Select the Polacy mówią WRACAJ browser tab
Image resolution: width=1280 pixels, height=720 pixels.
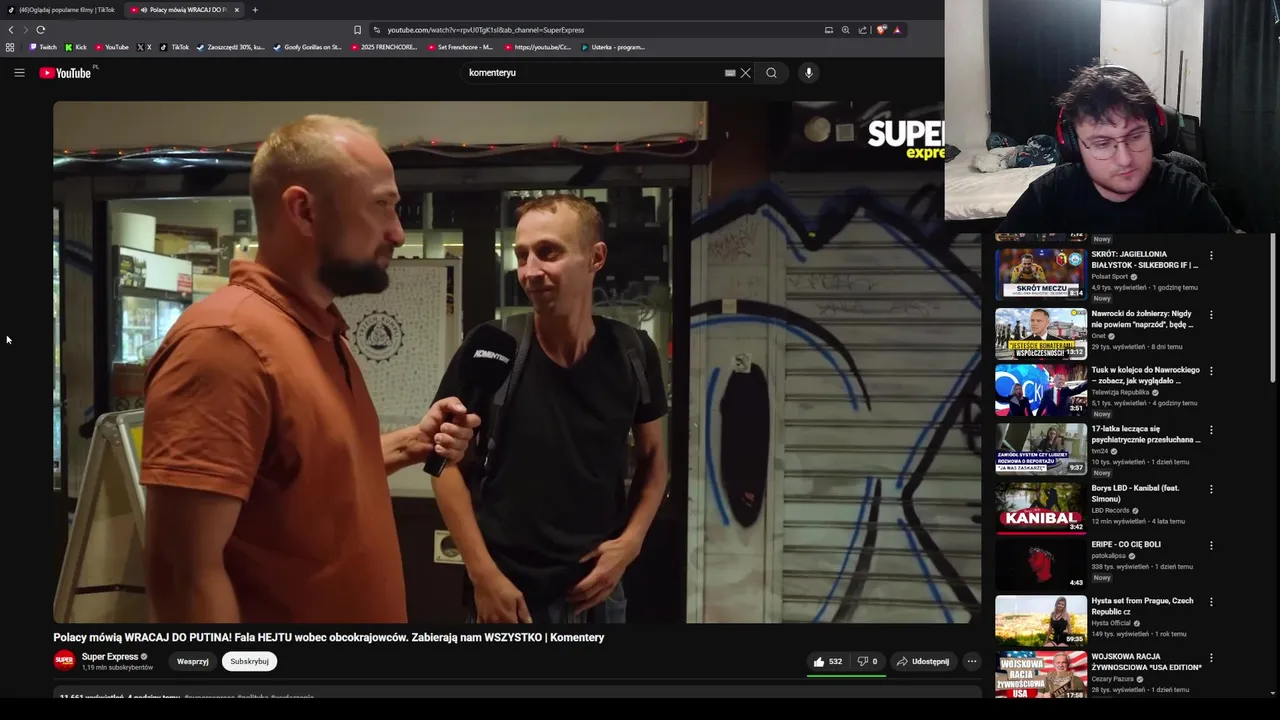[x=185, y=10]
